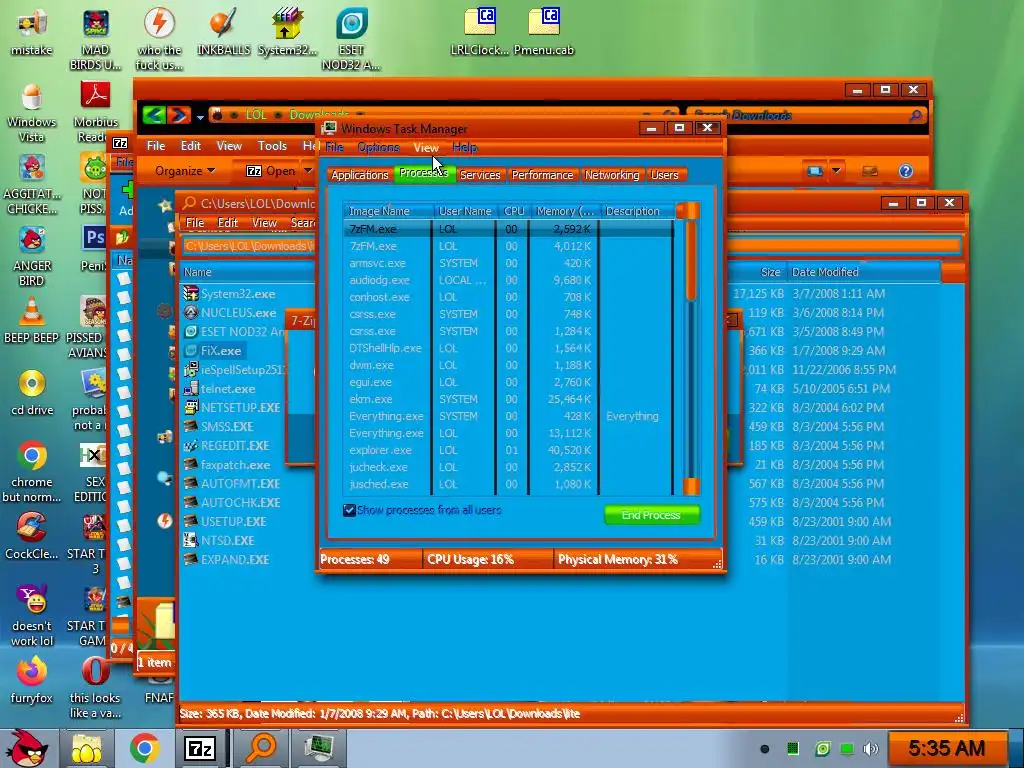This screenshot has width=1024, height=768.
Task: Switch to Applications tab
Action: click(359, 175)
